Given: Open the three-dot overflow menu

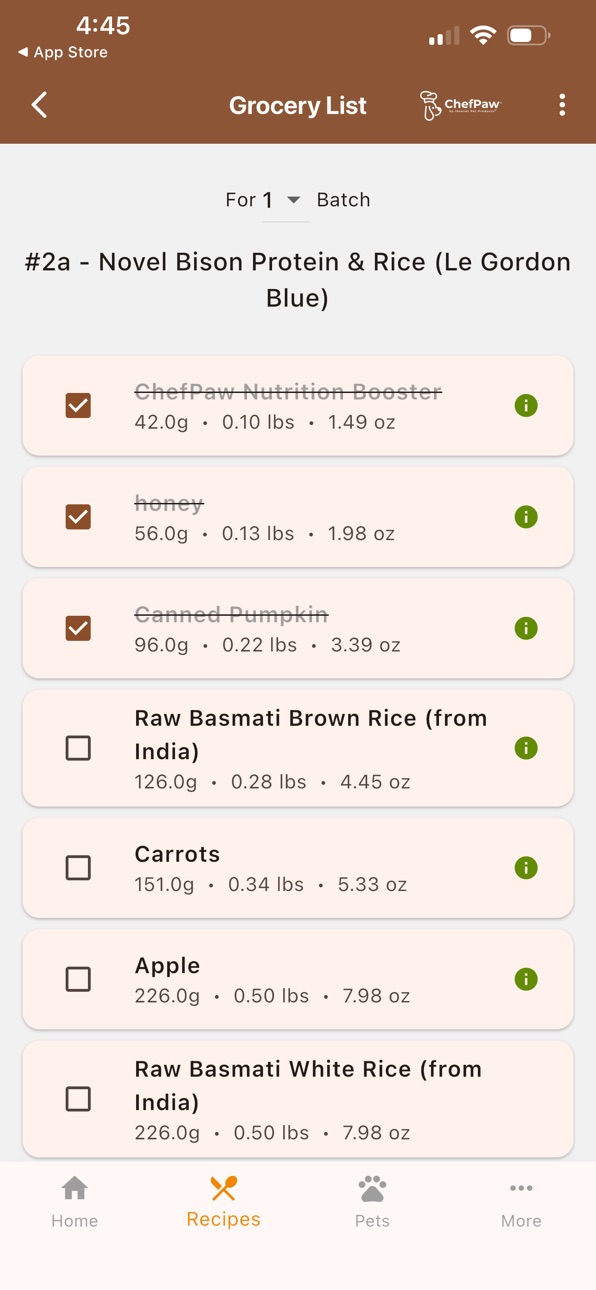Looking at the screenshot, I should click(562, 105).
